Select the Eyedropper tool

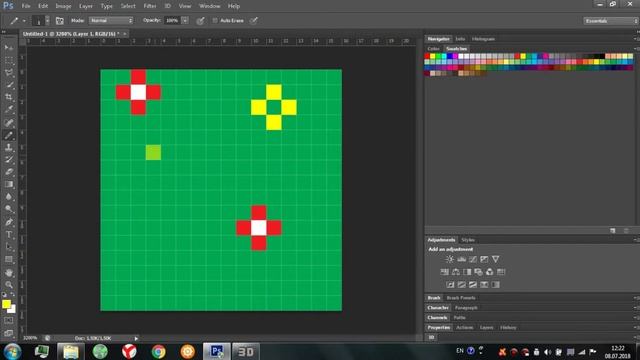(x=9, y=109)
